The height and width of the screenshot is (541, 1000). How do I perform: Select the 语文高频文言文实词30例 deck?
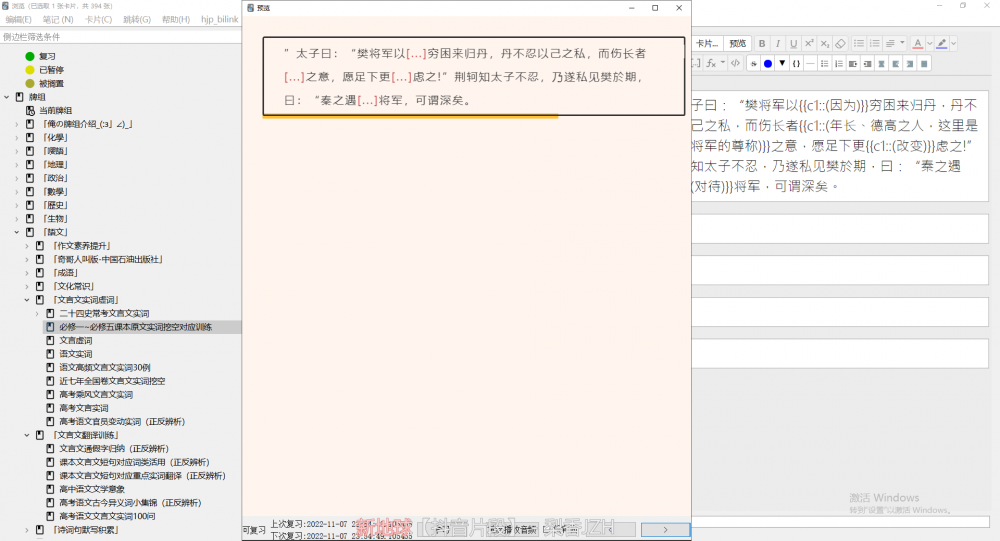coord(105,367)
